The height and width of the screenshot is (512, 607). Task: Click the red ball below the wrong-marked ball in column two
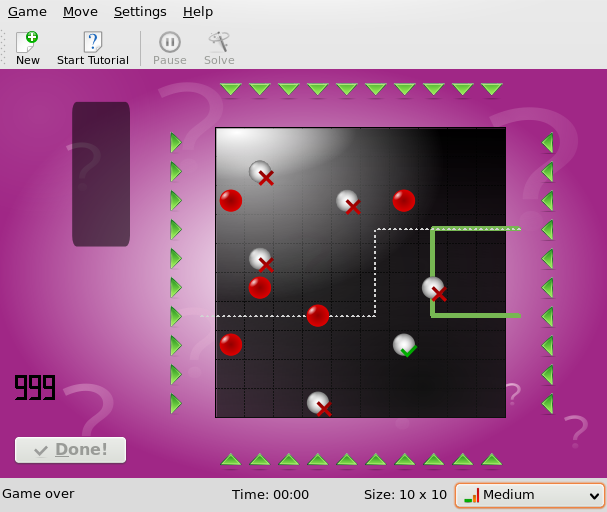pyautogui.click(x=260, y=288)
